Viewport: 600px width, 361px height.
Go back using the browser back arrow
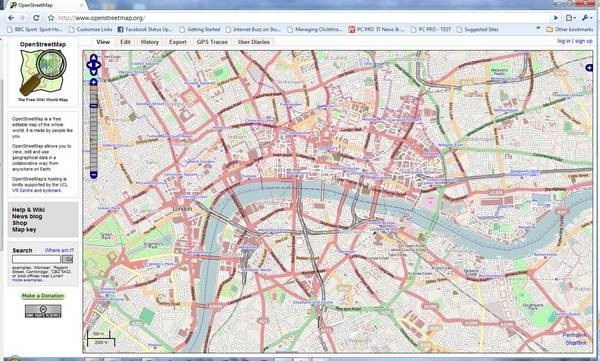pos(11,18)
